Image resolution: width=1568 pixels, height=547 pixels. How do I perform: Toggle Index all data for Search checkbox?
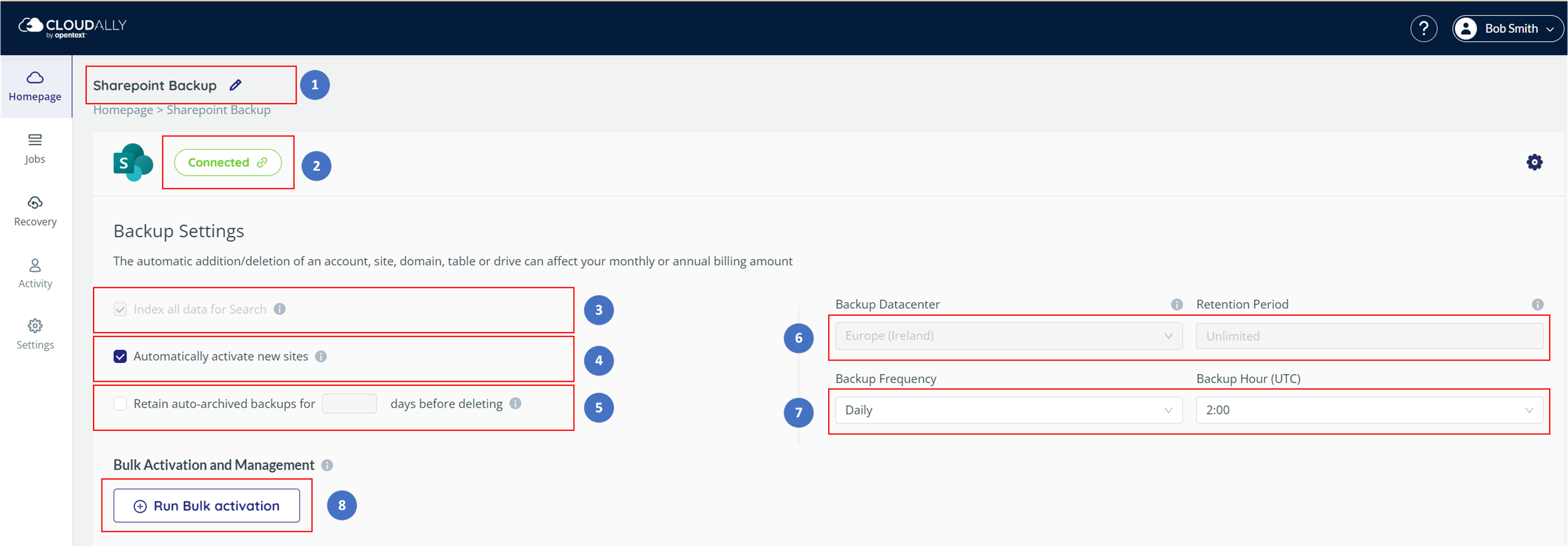coord(120,309)
